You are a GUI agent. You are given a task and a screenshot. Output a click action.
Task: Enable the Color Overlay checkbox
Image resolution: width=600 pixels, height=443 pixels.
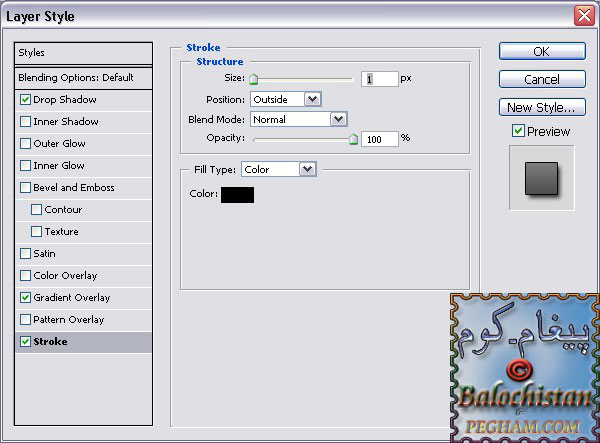click(25, 275)
